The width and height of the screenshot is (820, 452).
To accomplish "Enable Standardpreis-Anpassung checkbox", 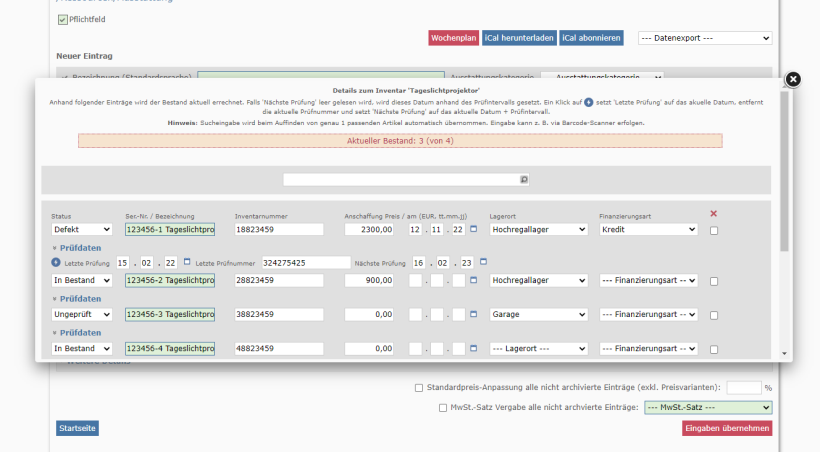I will 419,387.
